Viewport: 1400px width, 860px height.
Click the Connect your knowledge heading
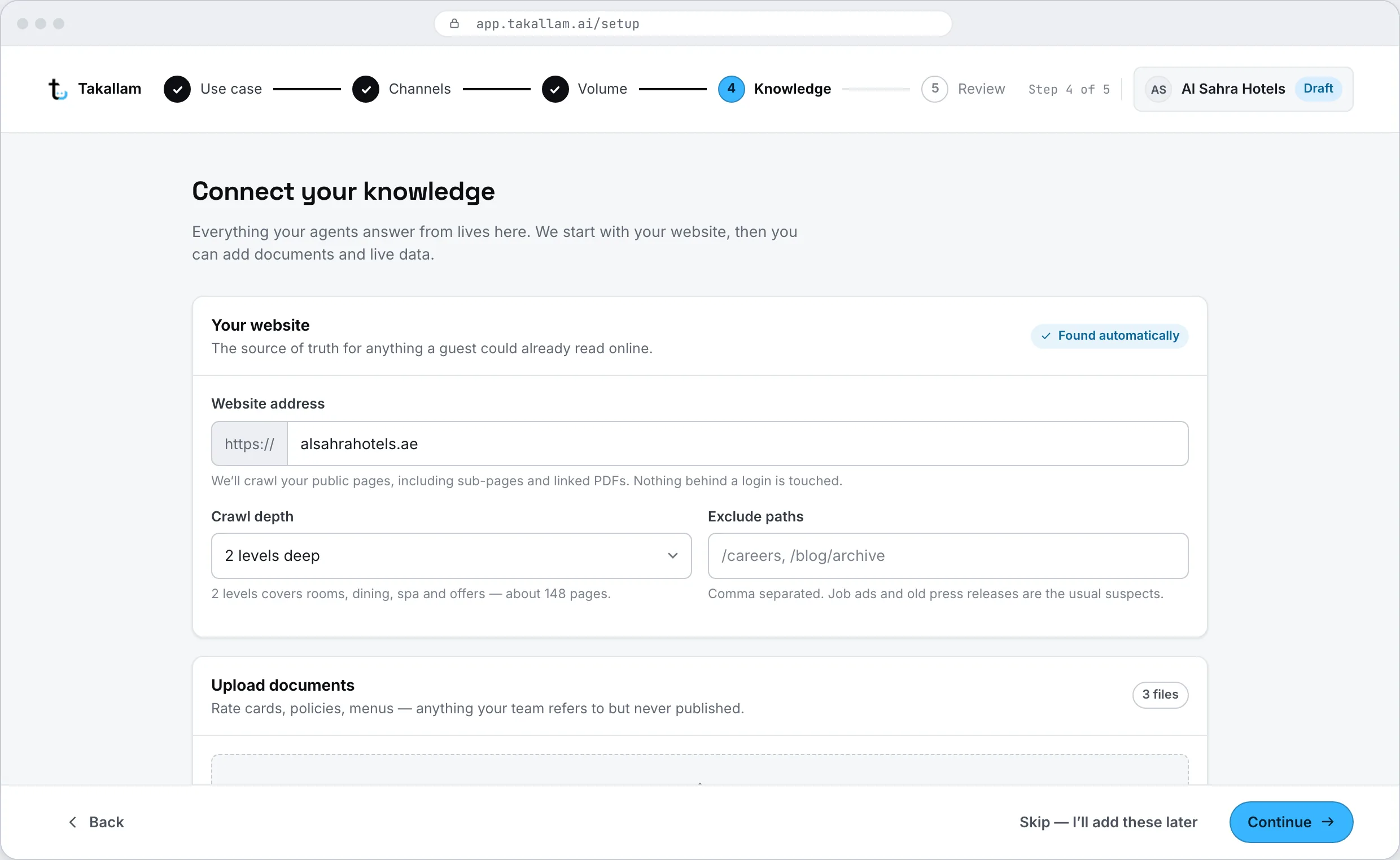tap(343, 192)
